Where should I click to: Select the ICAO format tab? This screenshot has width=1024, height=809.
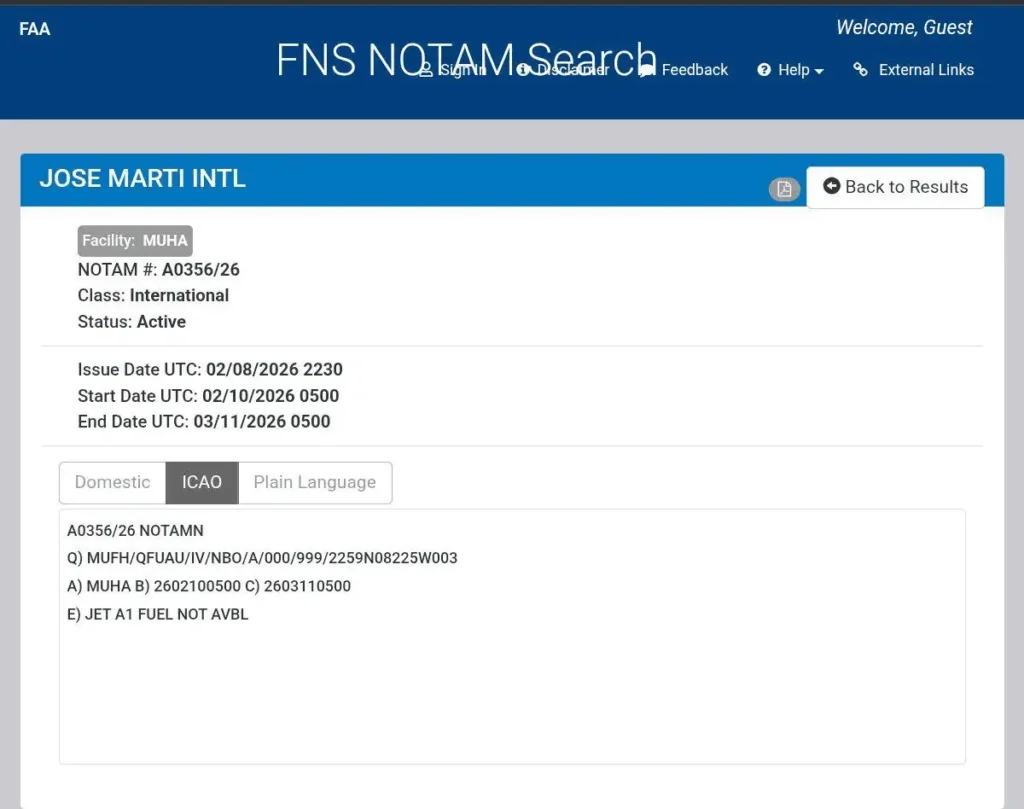(x=201, y=482)
